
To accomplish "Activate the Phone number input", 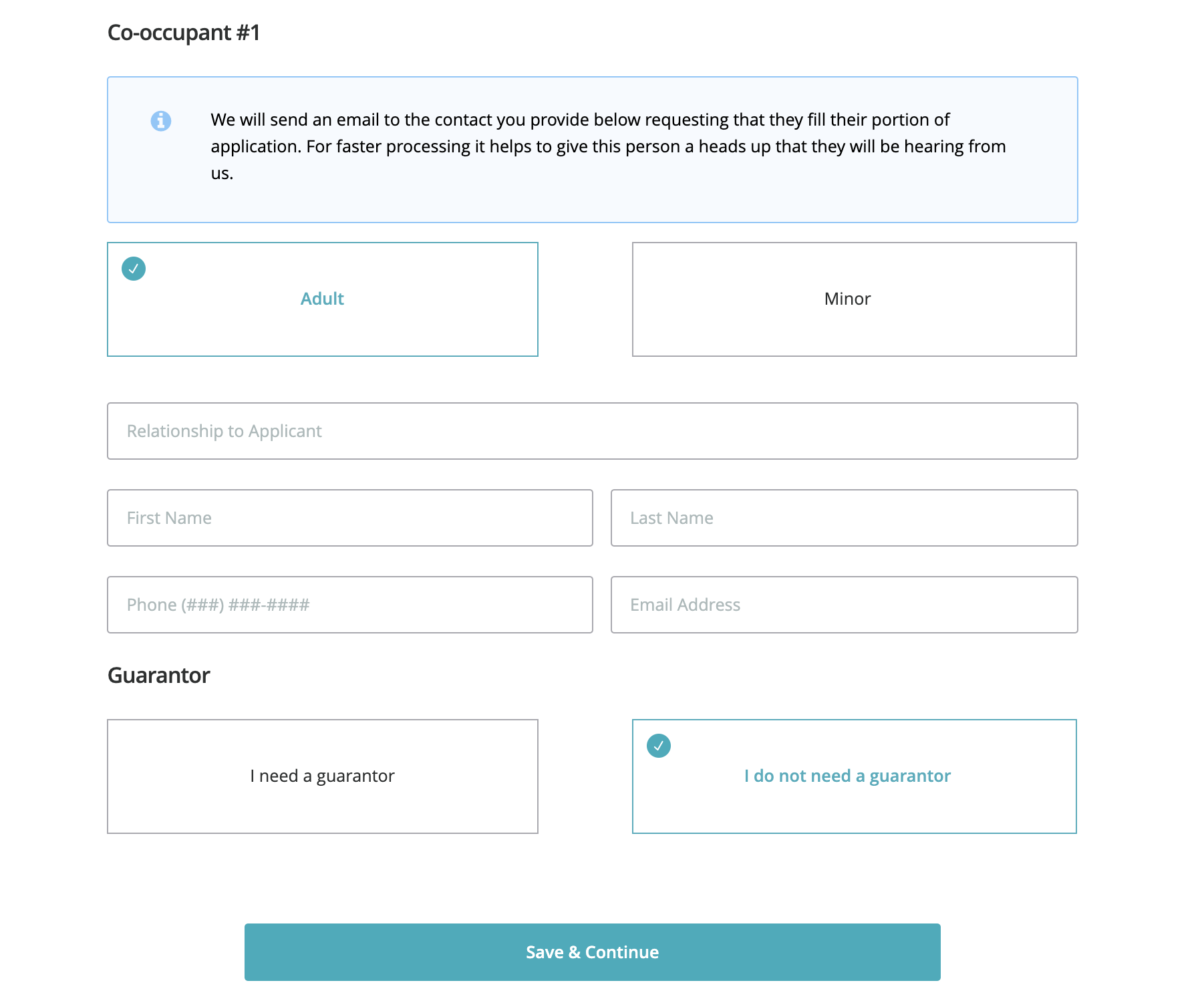I will 349,605.
